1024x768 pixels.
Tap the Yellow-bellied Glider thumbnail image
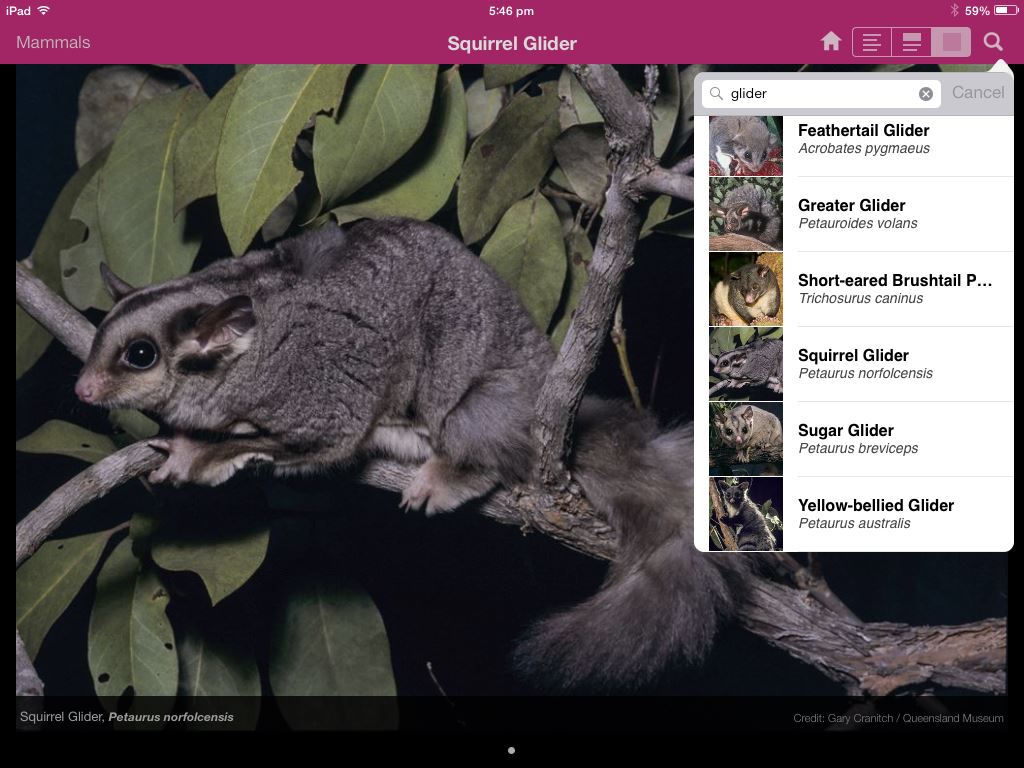point(746,514)
